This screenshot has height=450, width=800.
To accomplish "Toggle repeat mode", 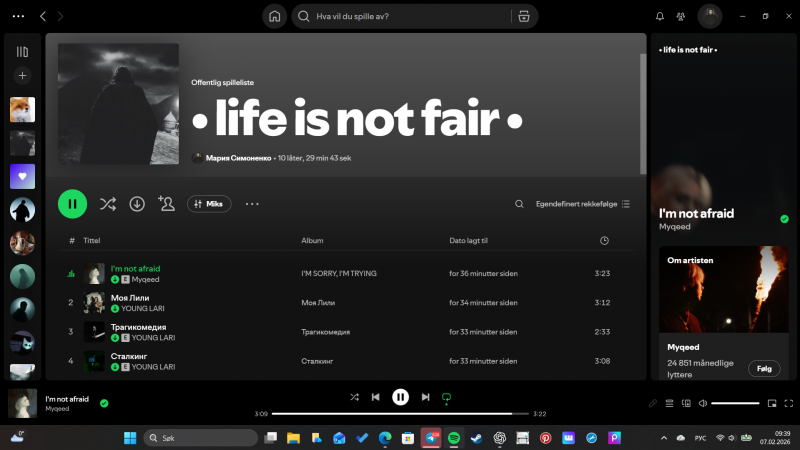I will (x=446, y=398).
